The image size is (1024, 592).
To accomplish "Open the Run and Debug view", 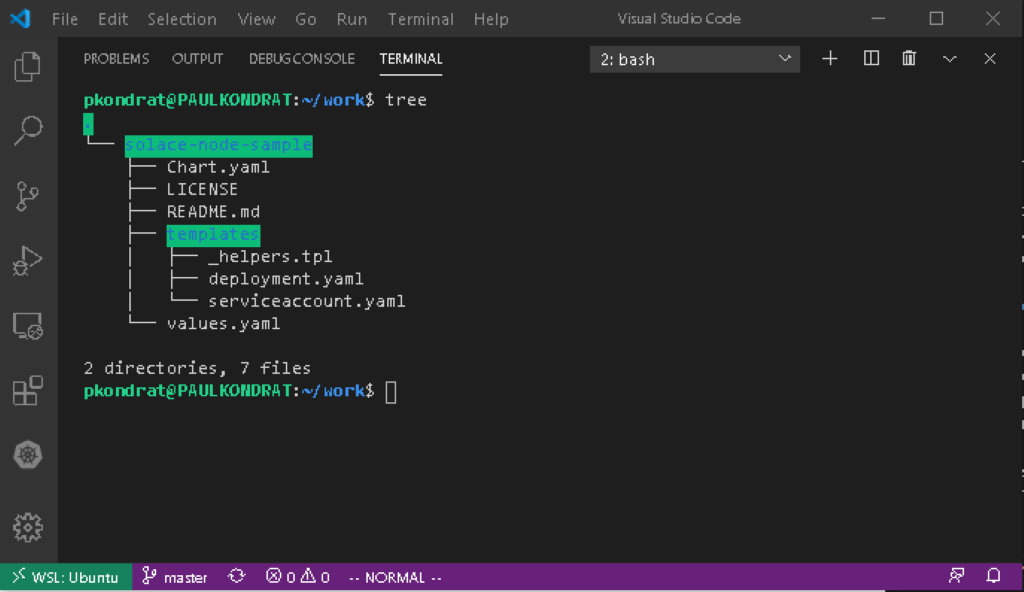I will (28, 262).
